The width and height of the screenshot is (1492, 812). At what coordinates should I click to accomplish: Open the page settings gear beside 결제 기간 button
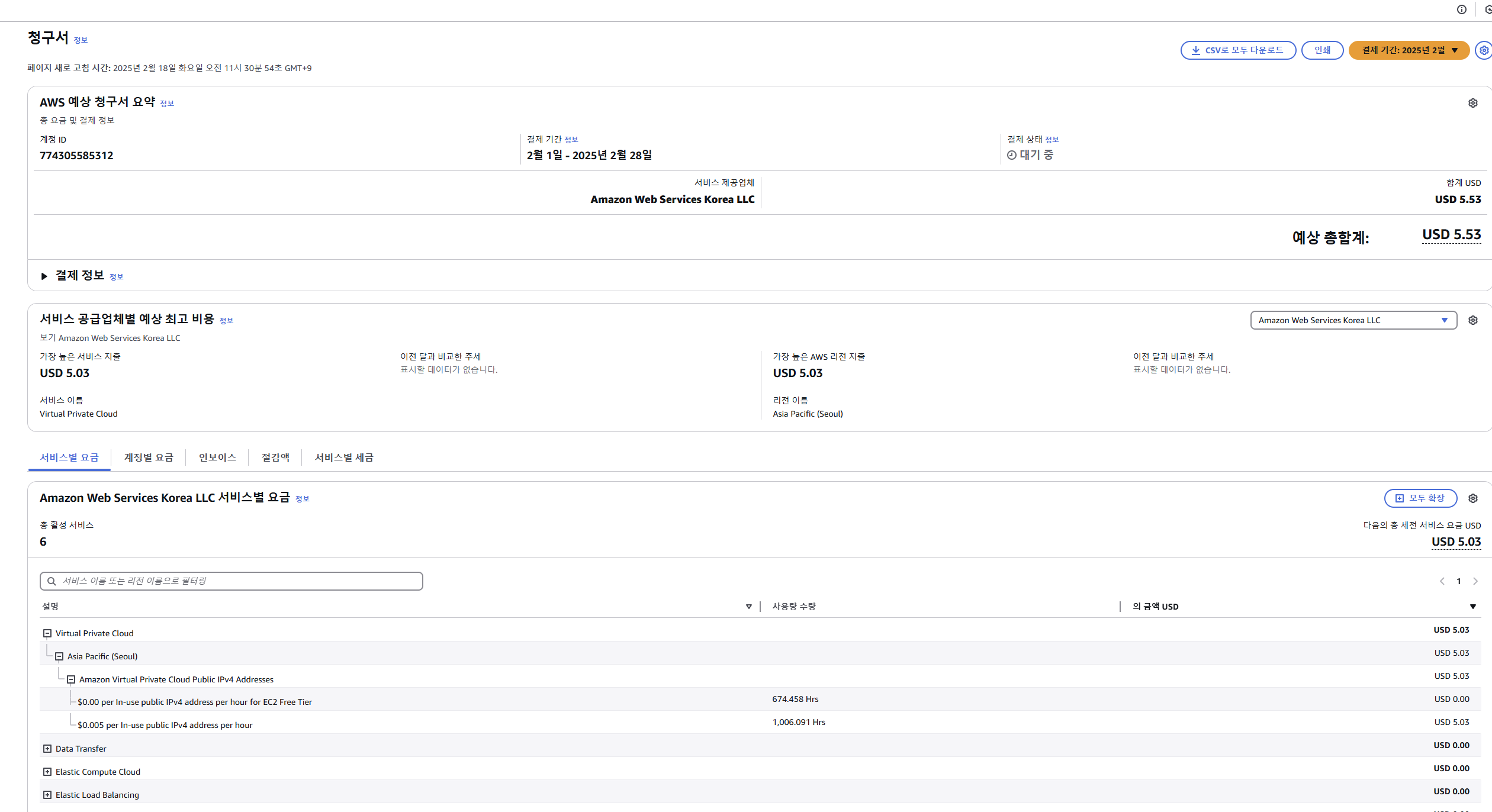click(x=1484, y=50)
